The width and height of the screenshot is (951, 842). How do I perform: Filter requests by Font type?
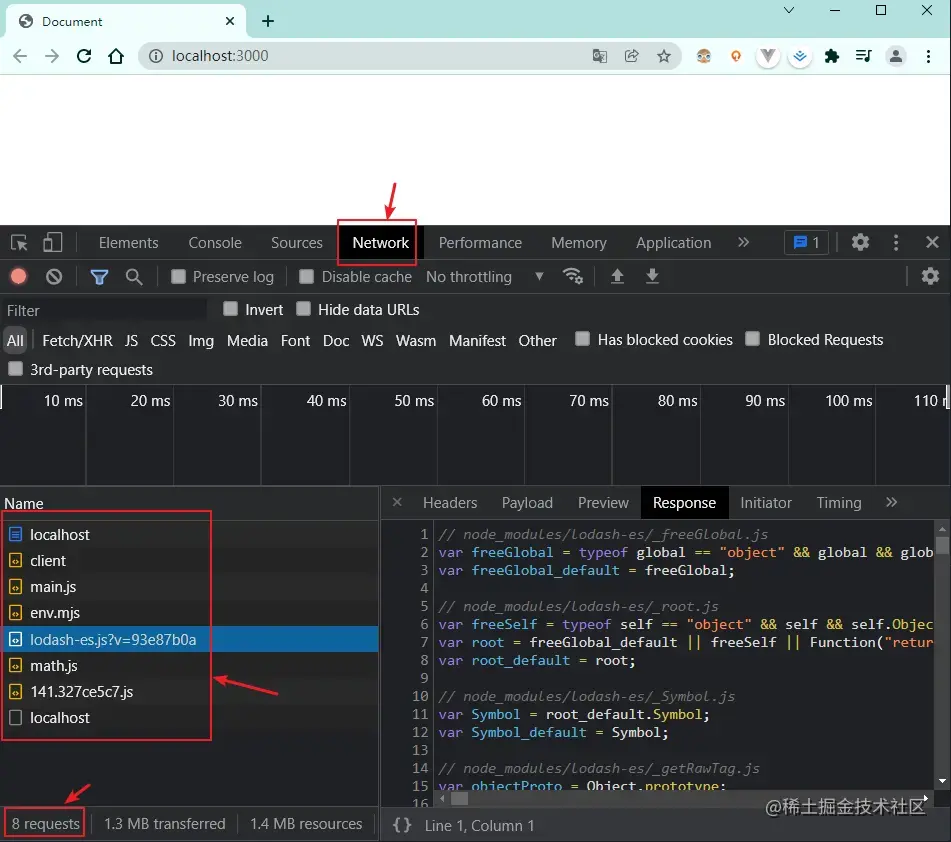pos(295,341)
